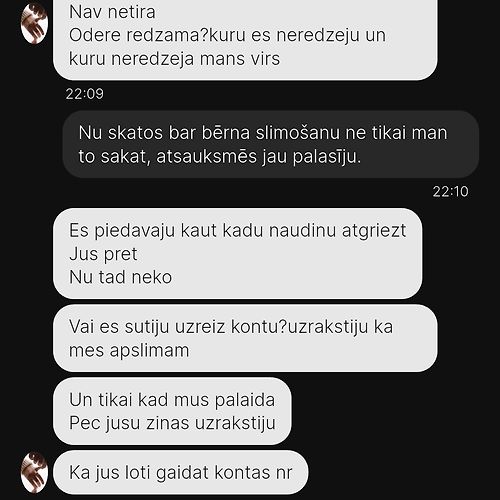Tap the line 'Nu tad neko'

(120, 277)
